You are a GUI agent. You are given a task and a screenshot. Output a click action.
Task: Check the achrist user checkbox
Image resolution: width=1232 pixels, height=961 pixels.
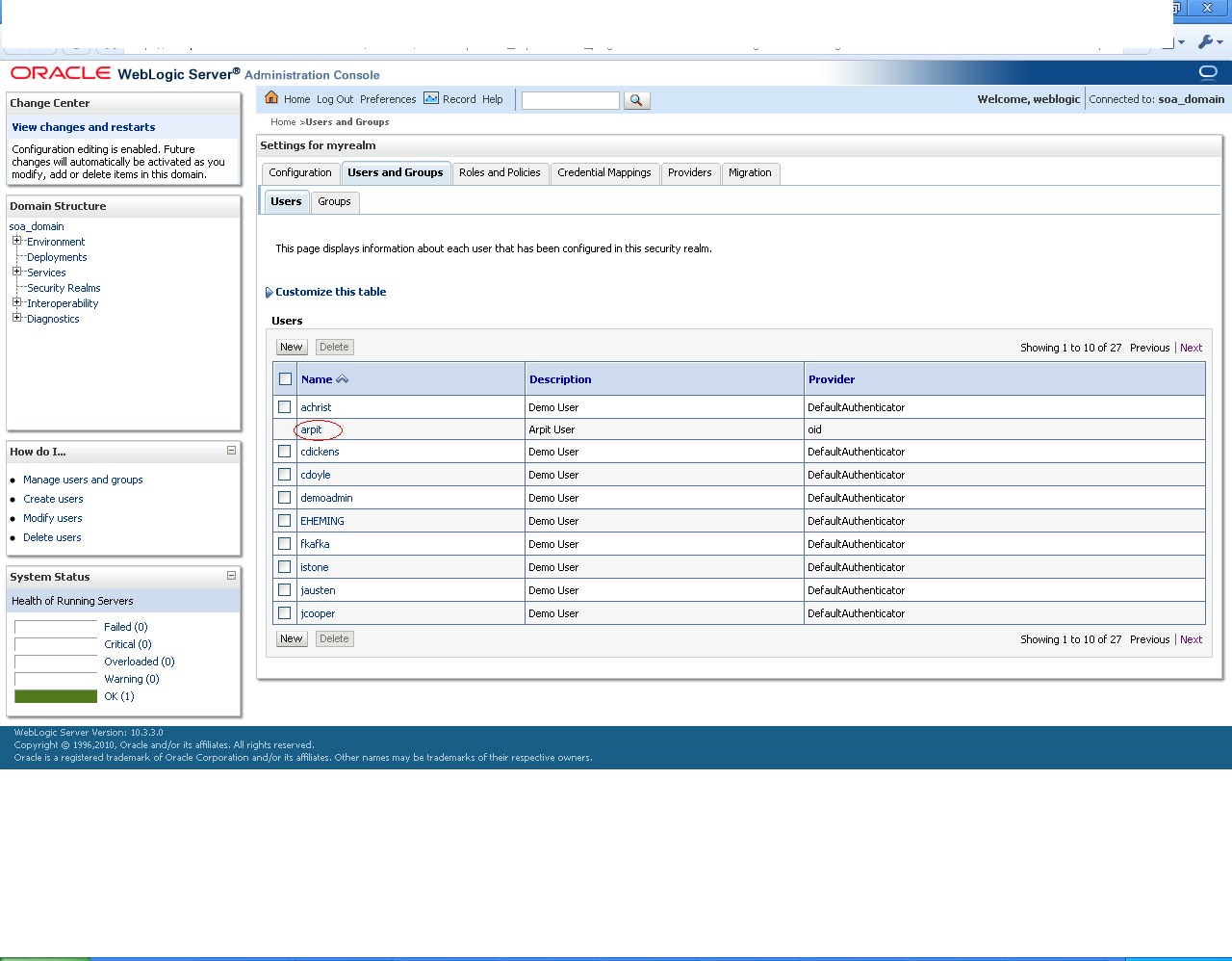(284, 406)
